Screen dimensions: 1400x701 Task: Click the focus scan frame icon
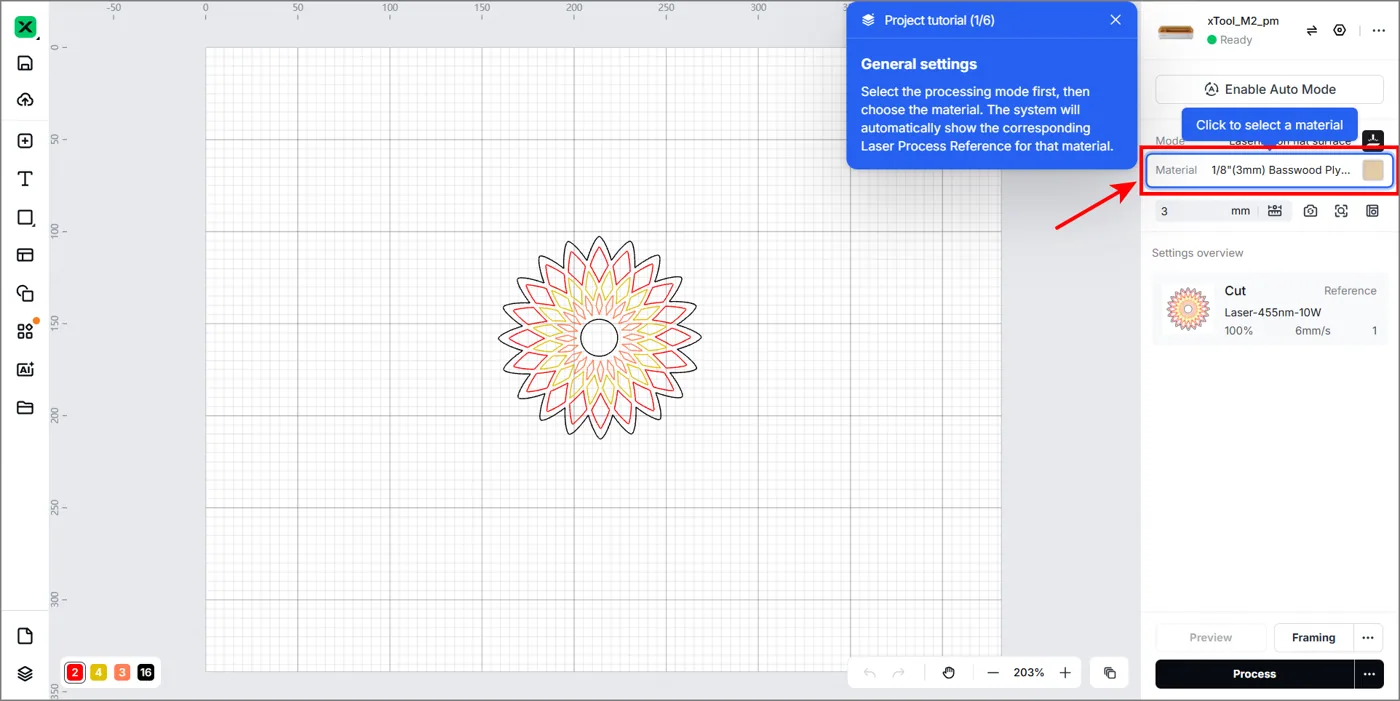tap(1341, 211)
